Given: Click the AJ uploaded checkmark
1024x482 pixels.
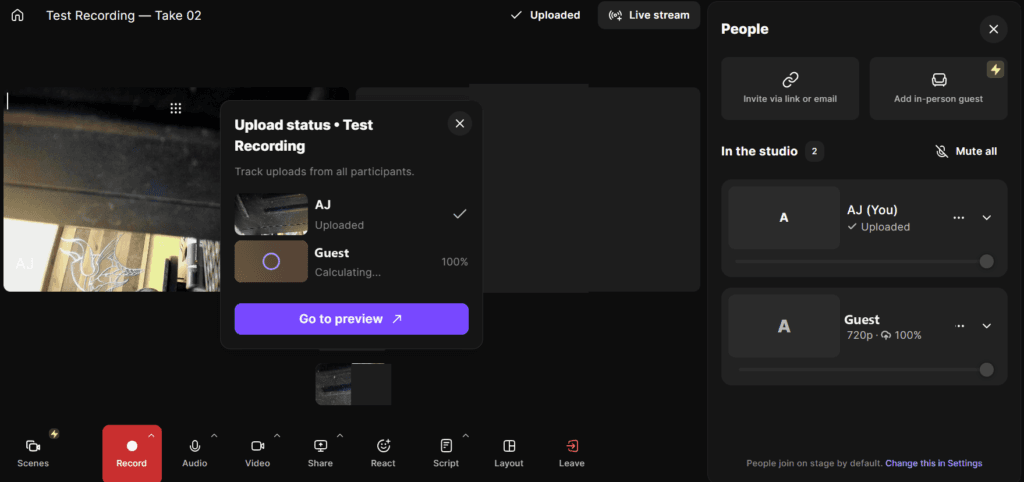Looking at the screenshot, I should 460,214.
